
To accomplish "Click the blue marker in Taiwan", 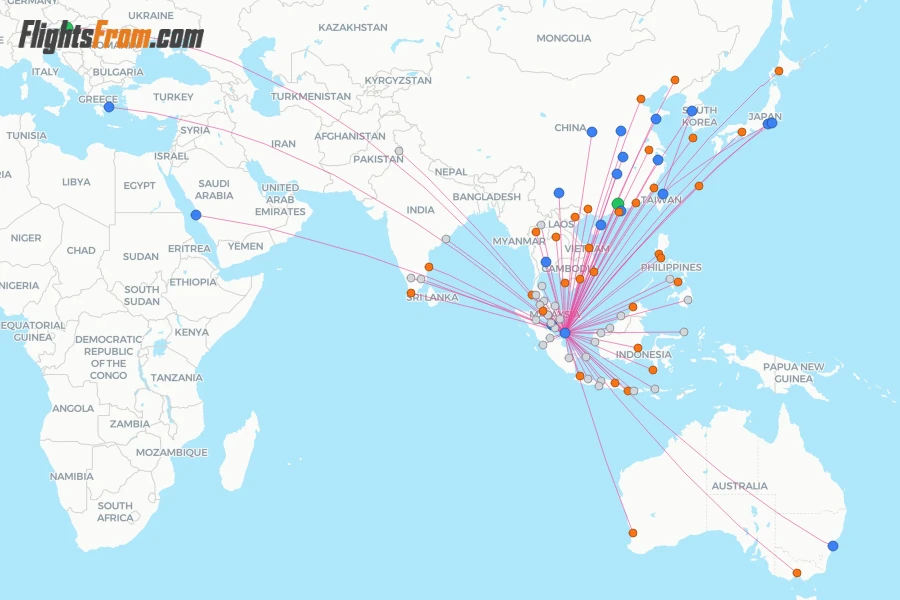I will tap(663, 194).
